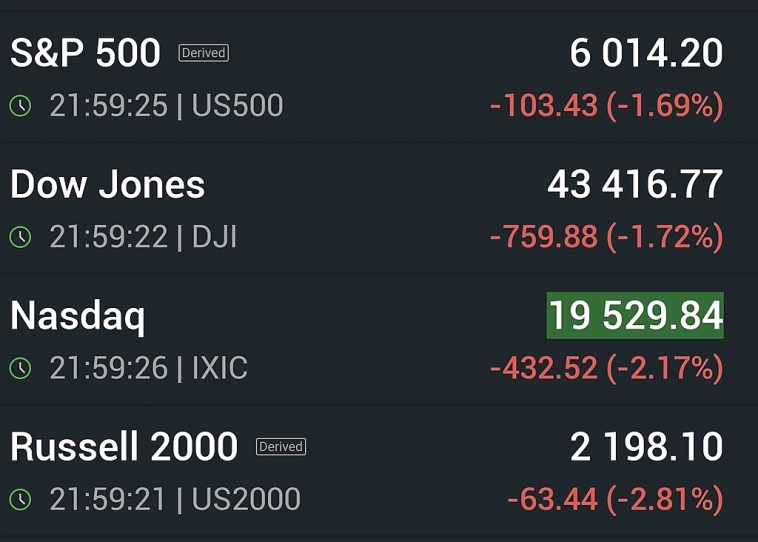Viewport: 758px width, 542px height.
Task: Click the Russell 2000 price 2 198.10
Action: tap(646, 447)
